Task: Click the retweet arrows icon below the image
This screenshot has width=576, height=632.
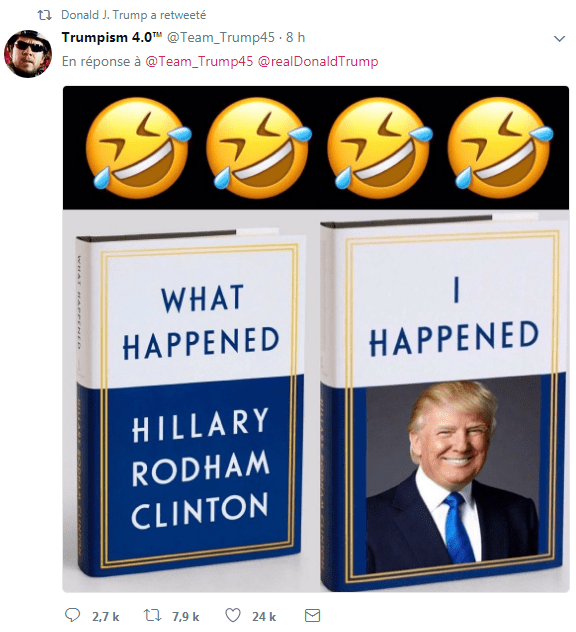Action: click(152, 615)
